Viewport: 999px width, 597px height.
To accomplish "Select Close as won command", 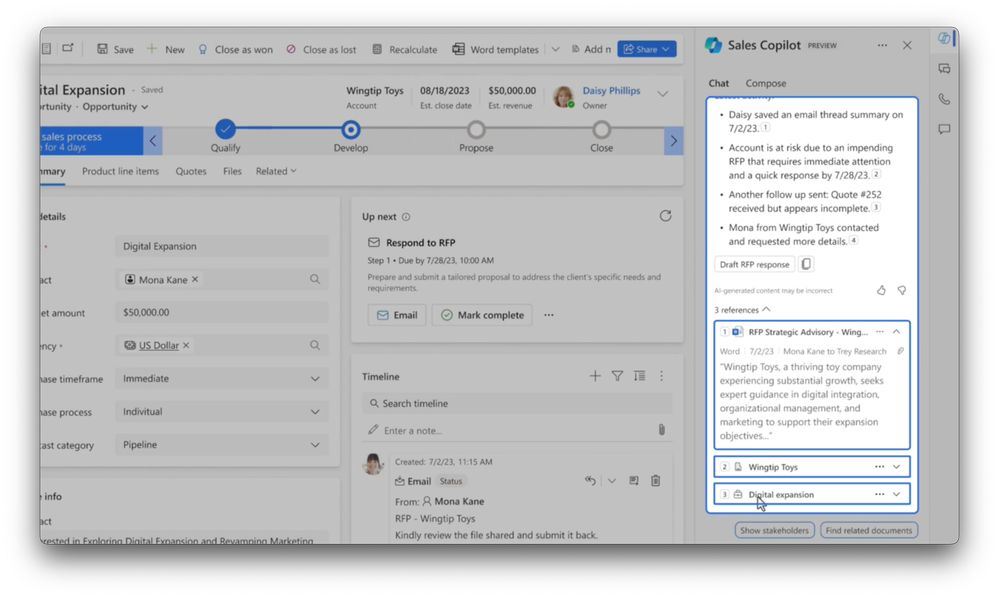I will (x=235, y=49).
